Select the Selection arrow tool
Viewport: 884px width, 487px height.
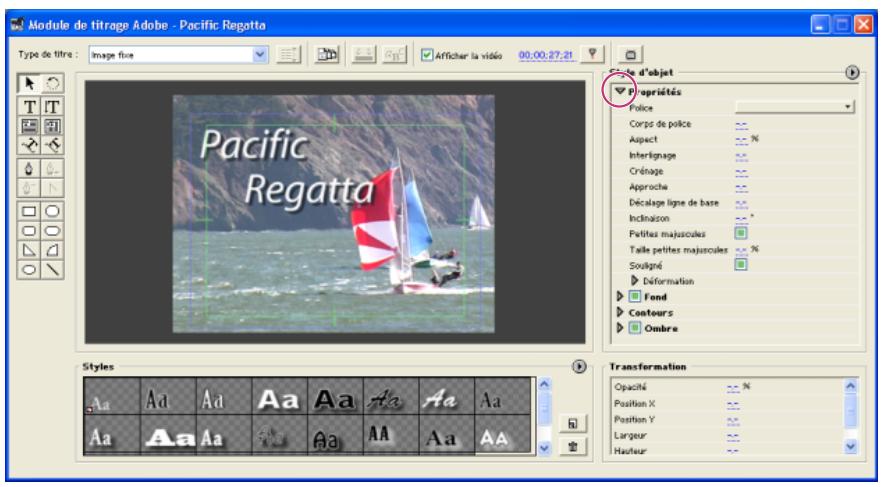tap(29, 83)
